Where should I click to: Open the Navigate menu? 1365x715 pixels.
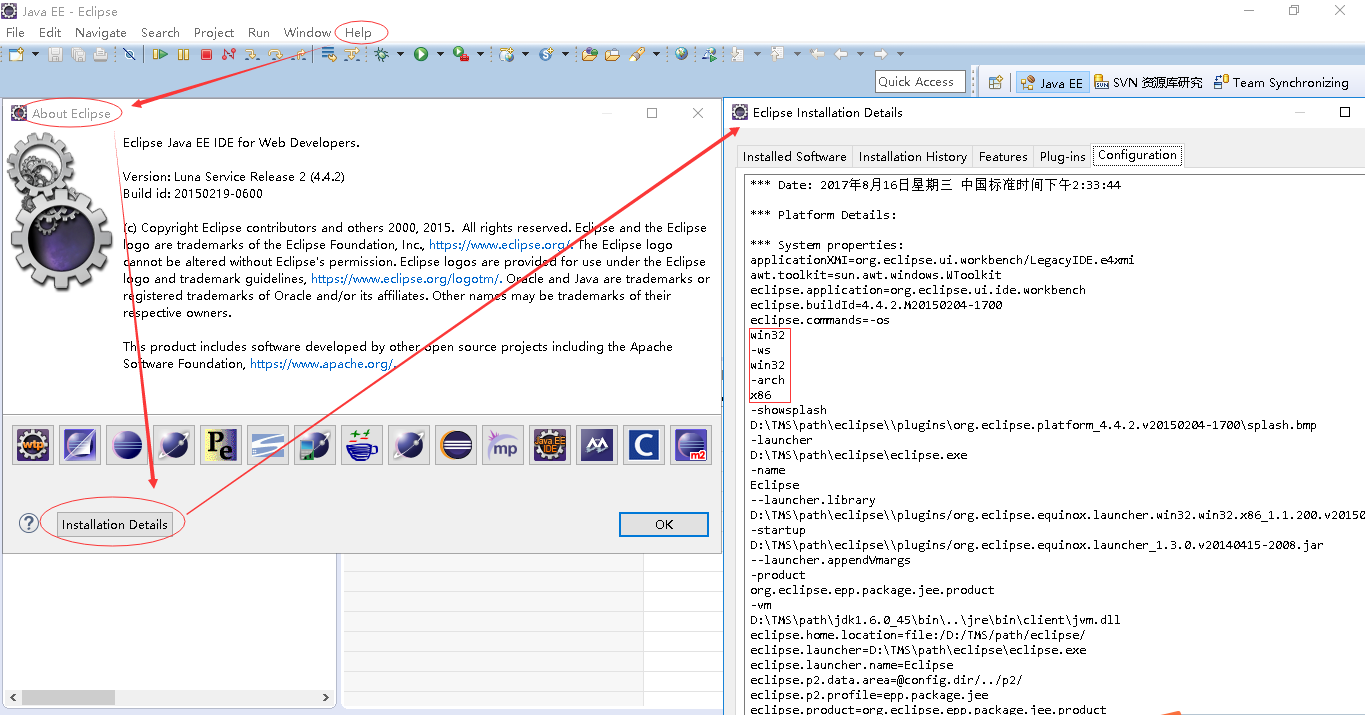(x=101, y=33)
